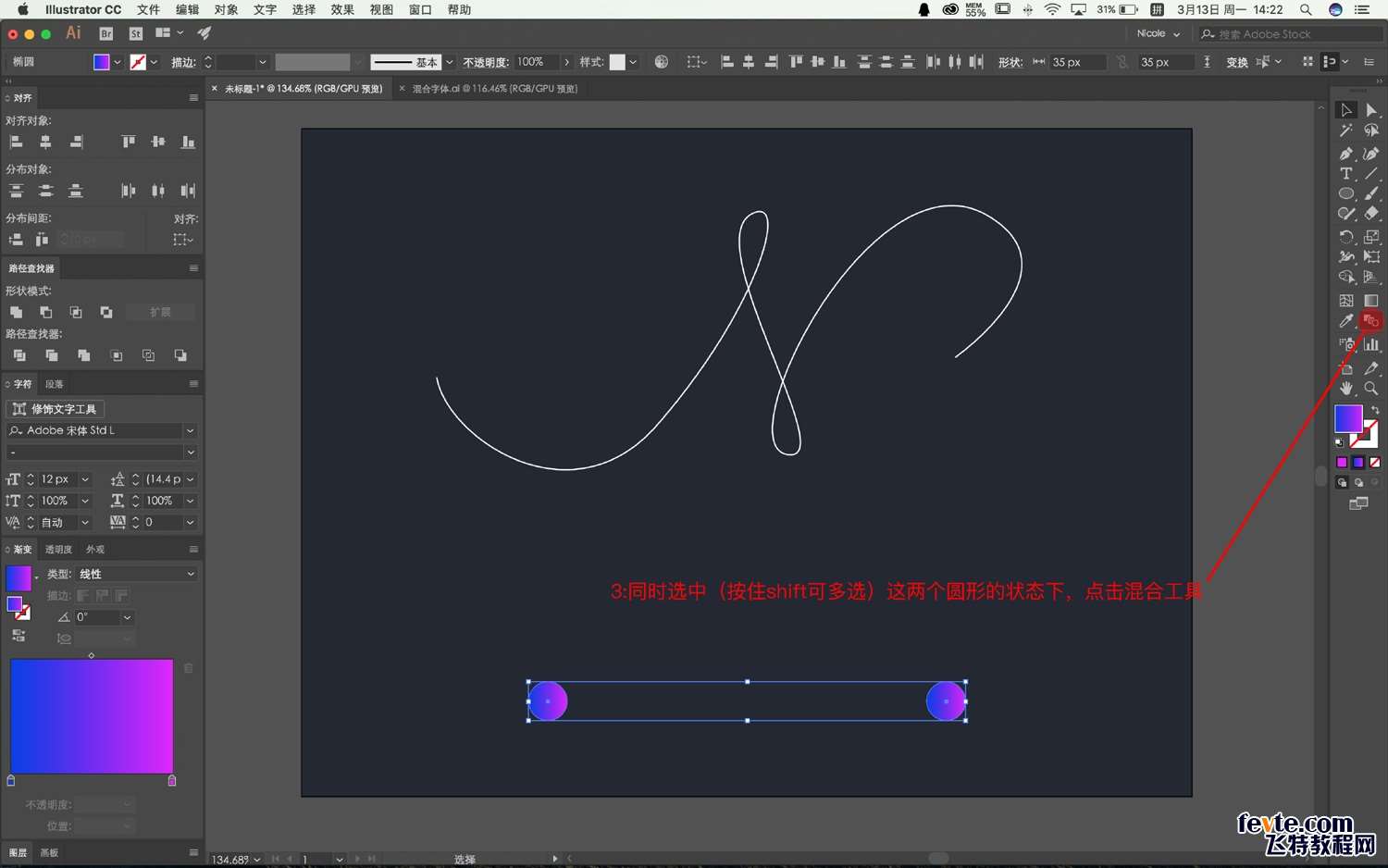Screen dimensions: 1388x868
Task: Select the Pen tool
Action: [1346, 153]
